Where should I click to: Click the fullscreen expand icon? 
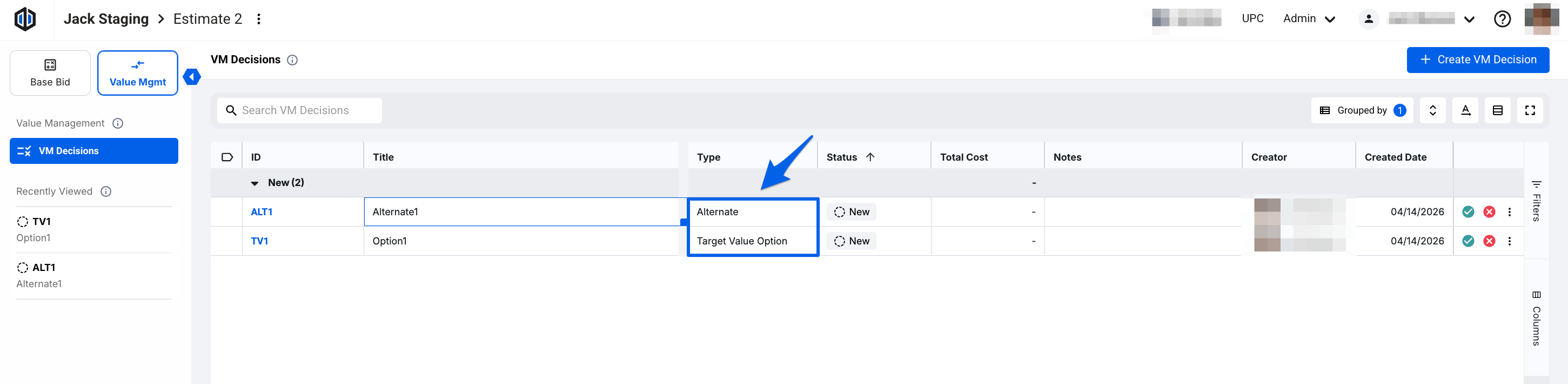1530,110
